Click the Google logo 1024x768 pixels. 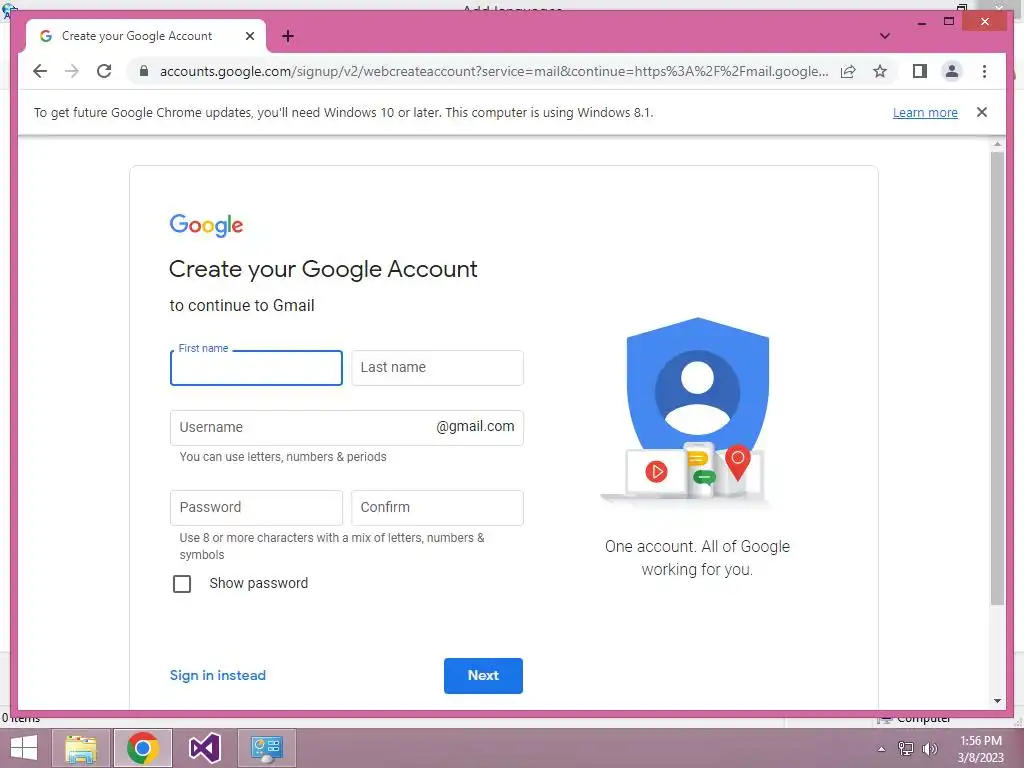(206, 225)
